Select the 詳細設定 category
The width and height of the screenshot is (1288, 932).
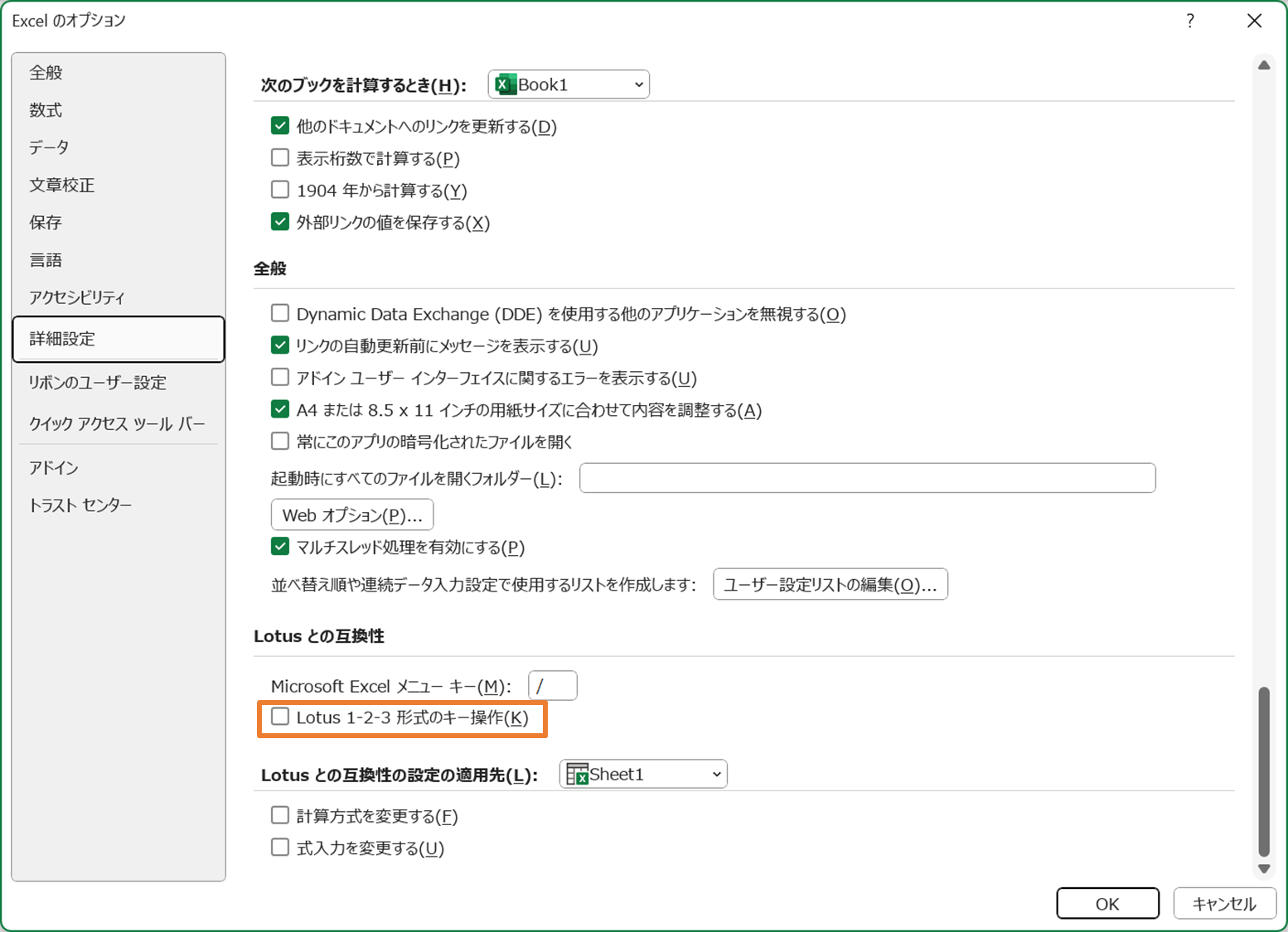tap(119, 339)
